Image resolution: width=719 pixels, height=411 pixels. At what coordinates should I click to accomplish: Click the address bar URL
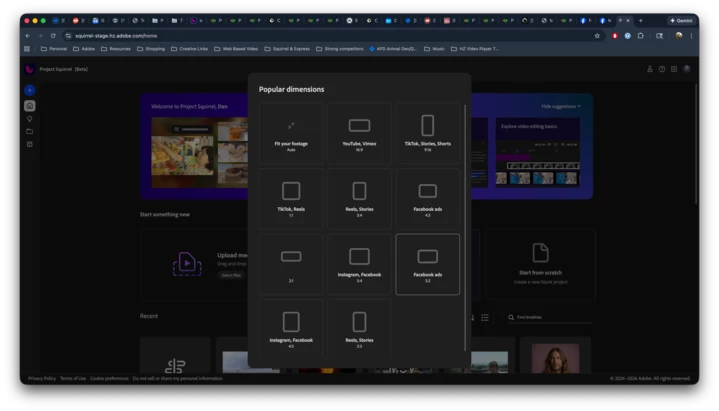point(116,36)
